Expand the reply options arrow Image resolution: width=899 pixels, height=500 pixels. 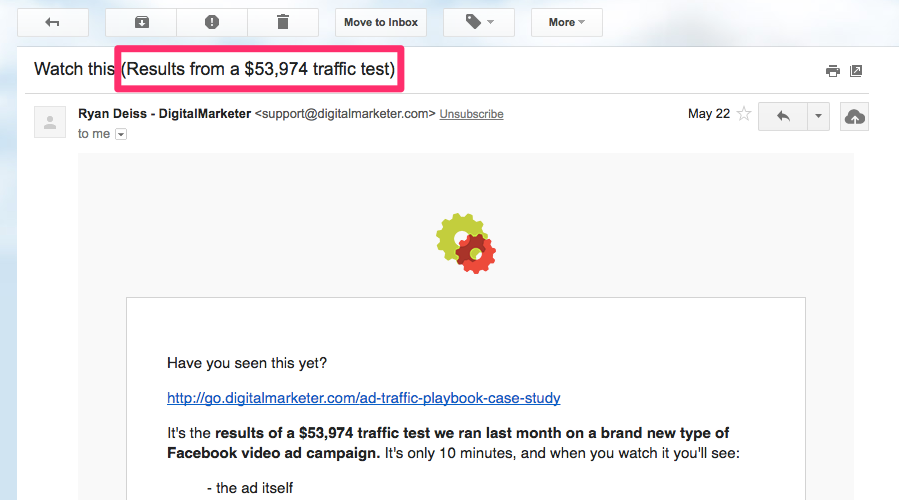click(818, 116)
